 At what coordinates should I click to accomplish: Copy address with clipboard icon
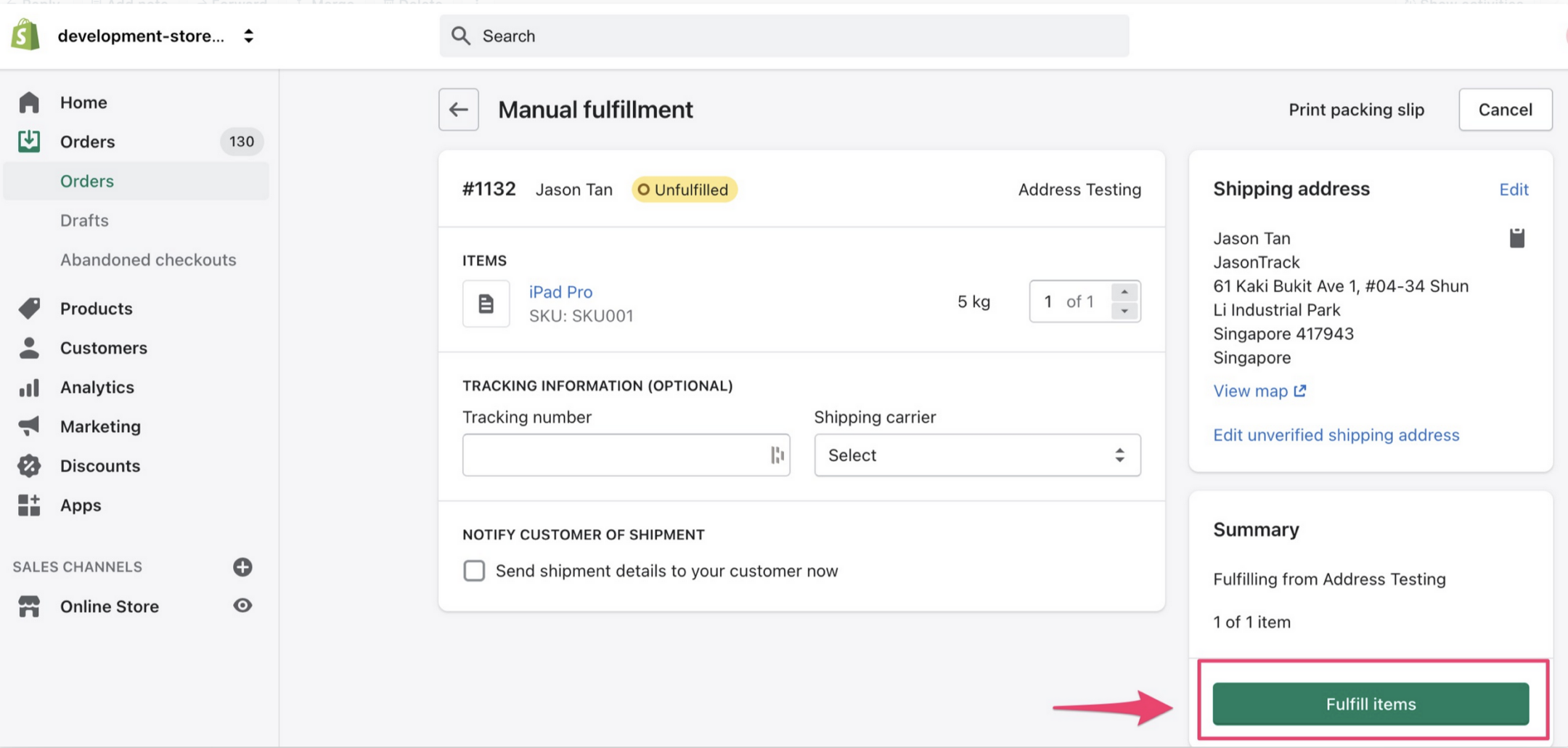pos(1517,238)
